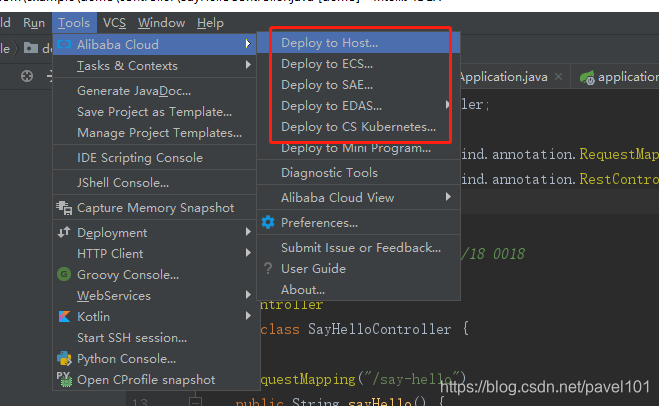Expand the HTTP Client submenu arrow

248,253
